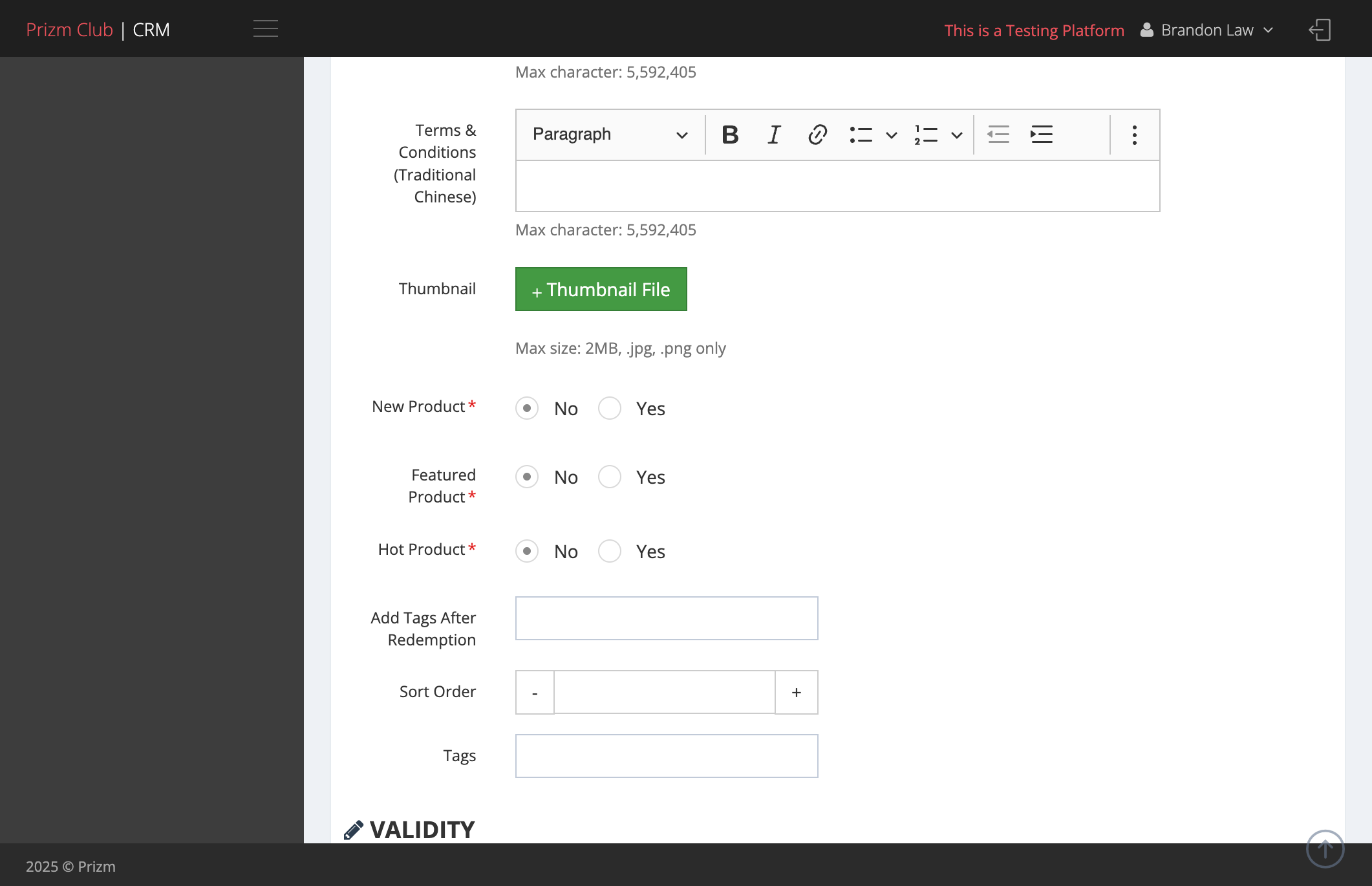This screenshot has height=886, width=1372.
Task: Open the Prizm Club CRM home link
Action: (x=98, y=30)
